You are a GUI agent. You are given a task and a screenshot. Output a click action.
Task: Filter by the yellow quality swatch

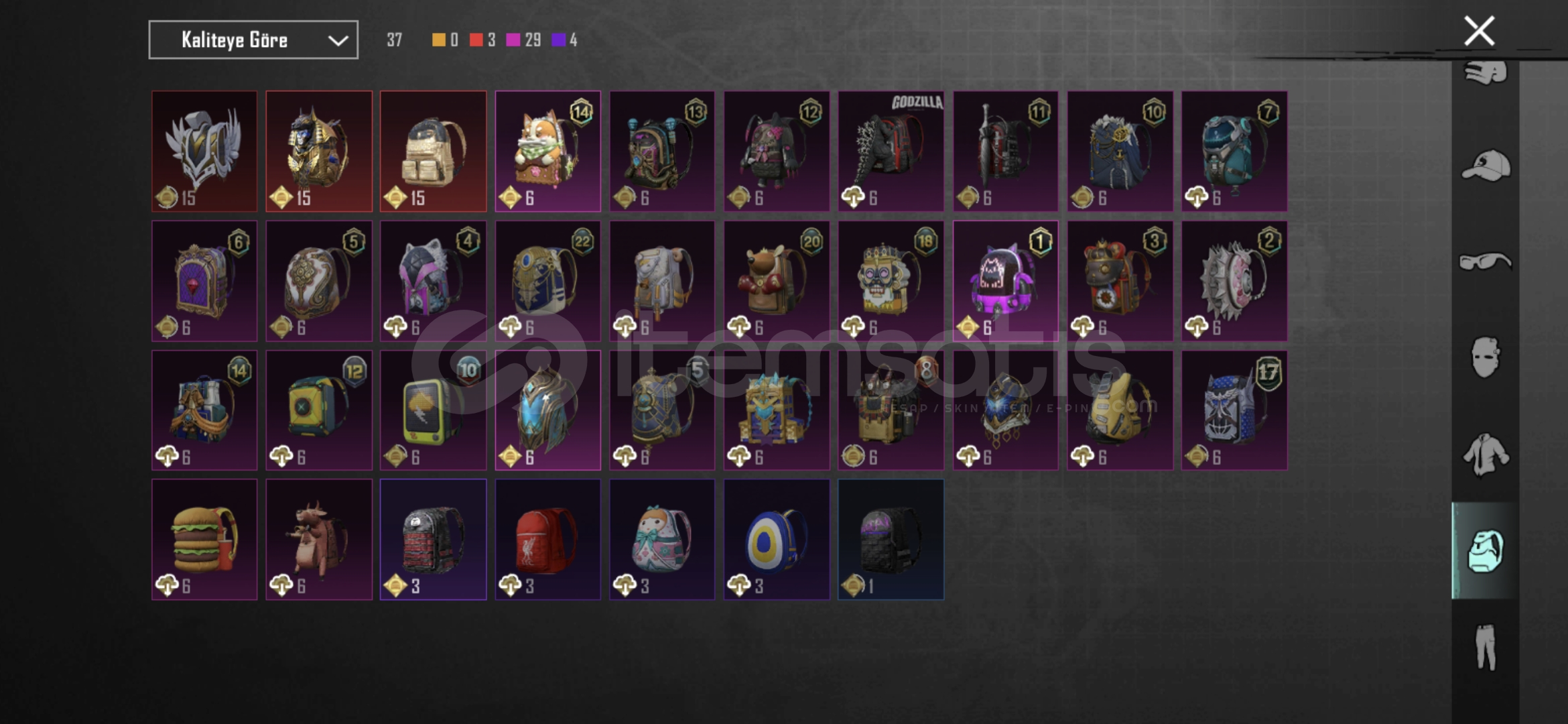[438, 40]
